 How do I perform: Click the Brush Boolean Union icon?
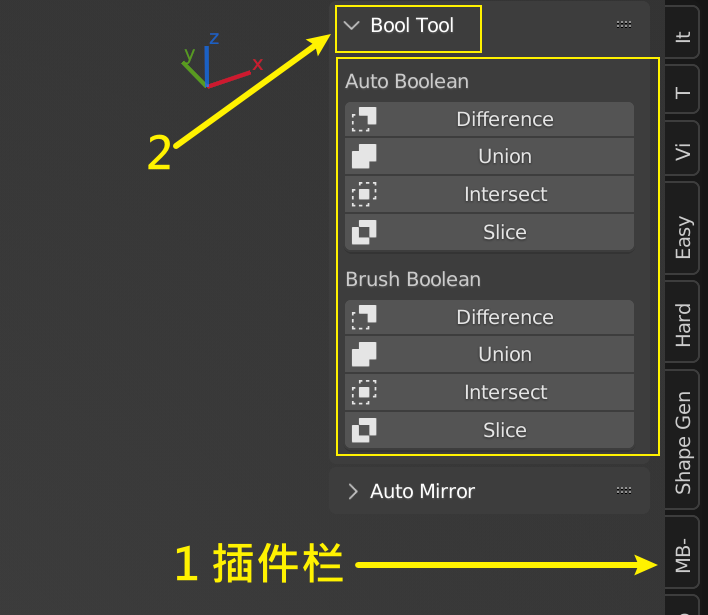364,354
